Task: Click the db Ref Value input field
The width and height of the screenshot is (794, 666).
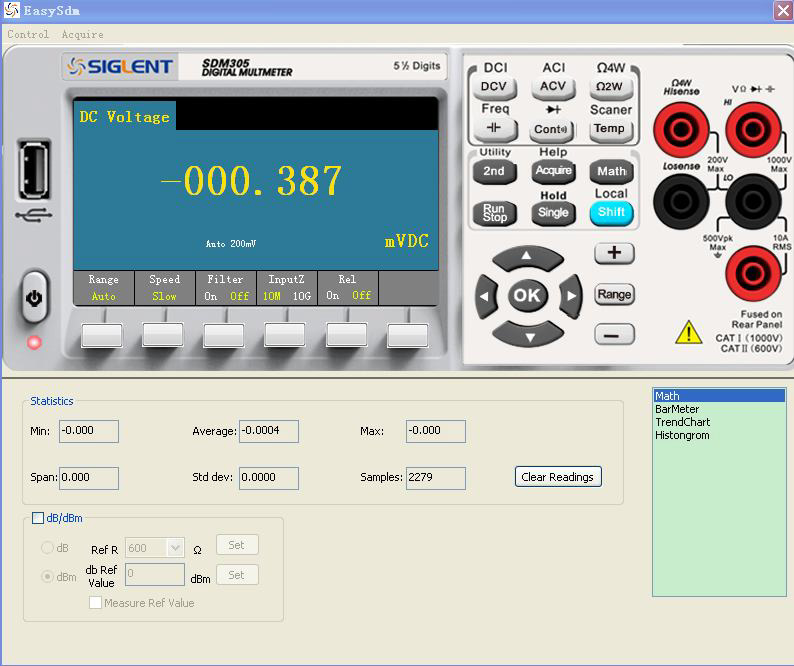Action: 155,575
